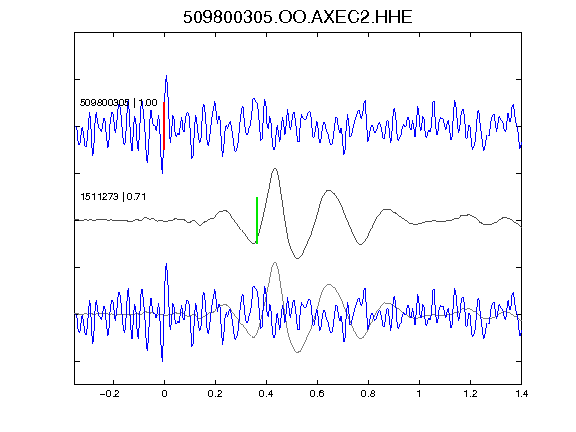Screen dimensions: 576x432
Task: Click the highest blue spike in top trace
Action: pos(166,76)
